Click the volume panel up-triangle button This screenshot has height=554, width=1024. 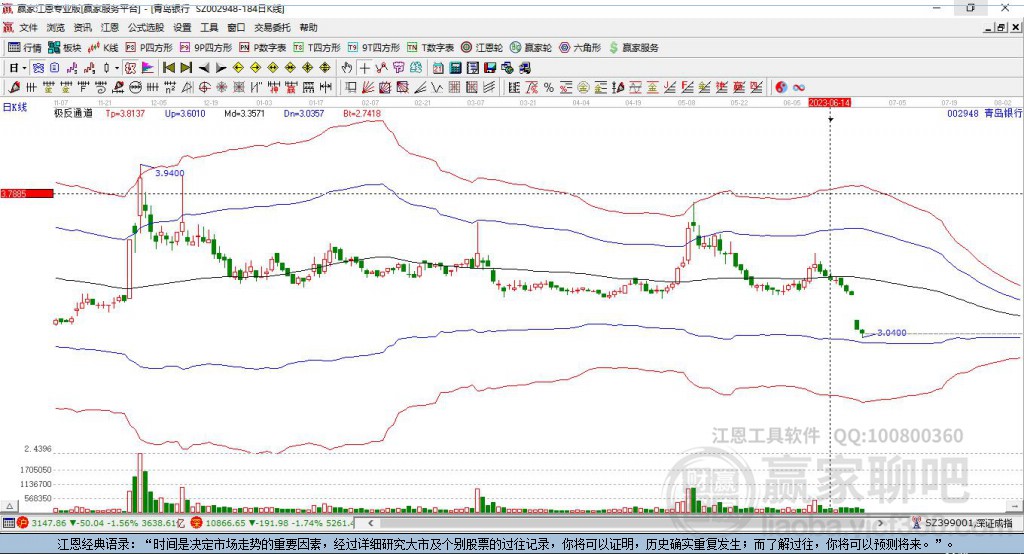click(9, 506)
